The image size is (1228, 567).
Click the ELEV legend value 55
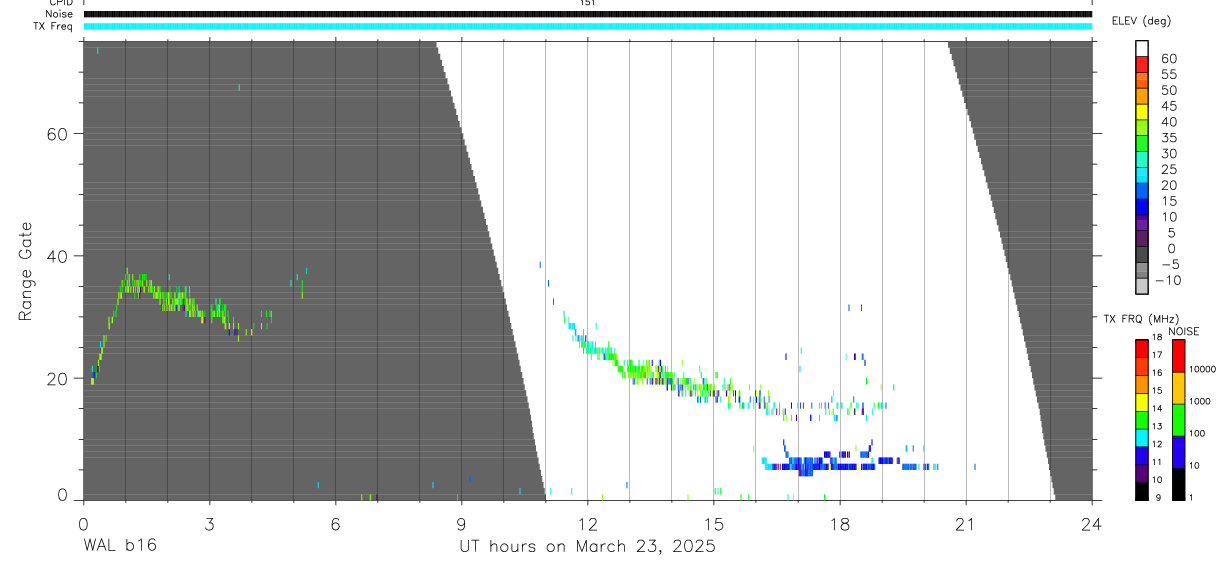[1169, 74]
